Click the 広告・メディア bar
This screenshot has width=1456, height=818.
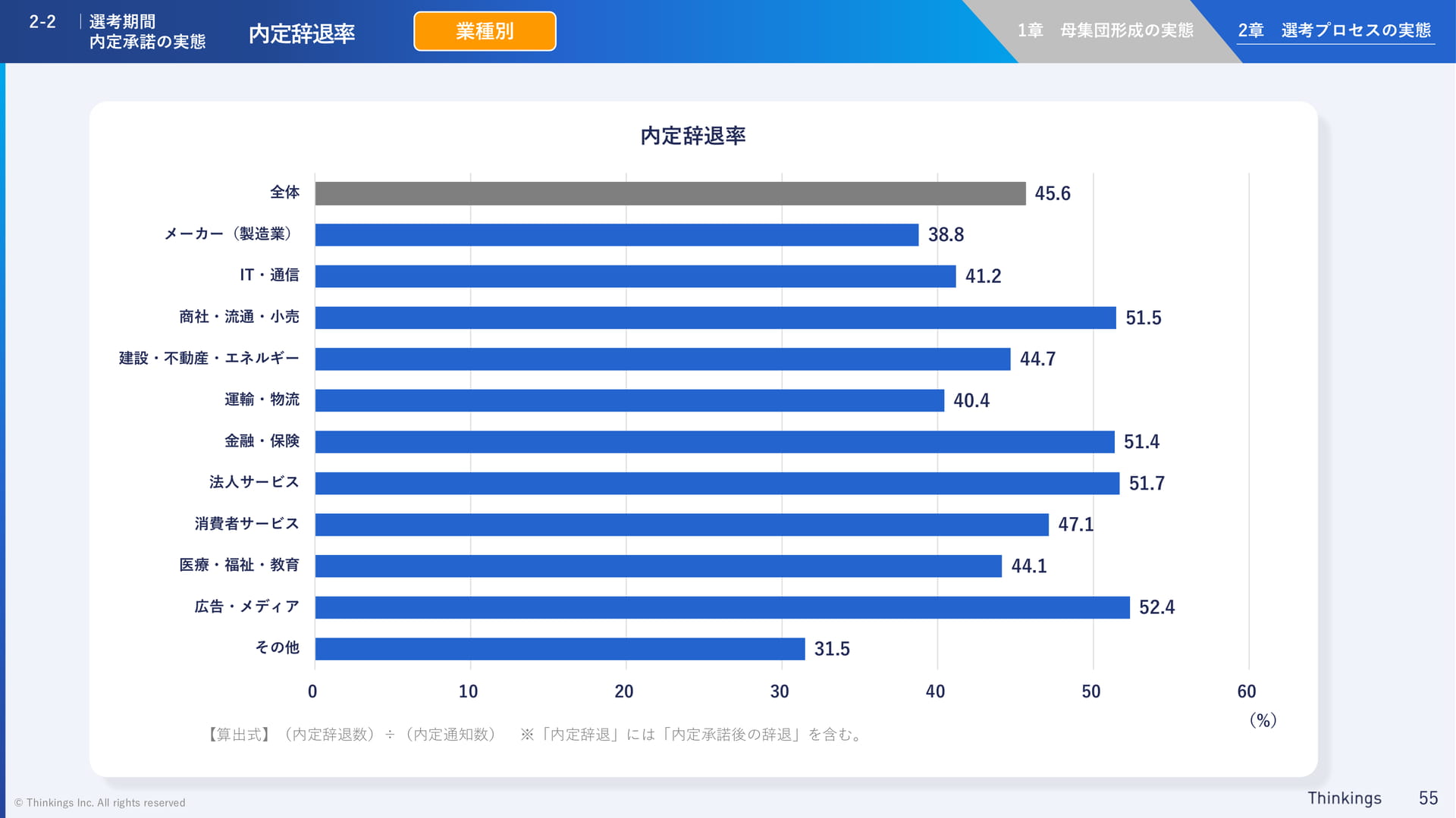tap(723, 607)
